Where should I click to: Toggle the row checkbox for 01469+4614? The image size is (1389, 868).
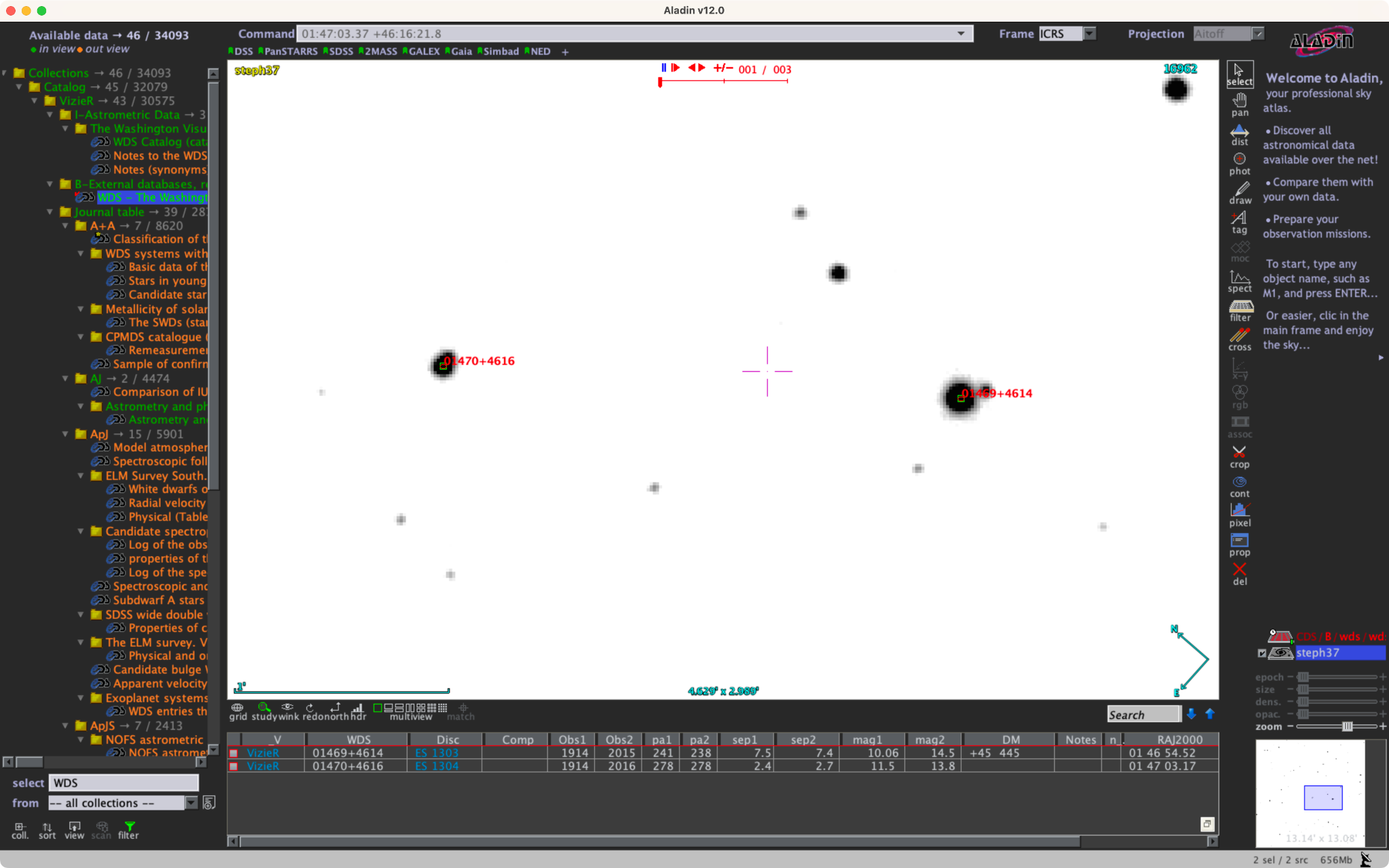coord(233,753)
